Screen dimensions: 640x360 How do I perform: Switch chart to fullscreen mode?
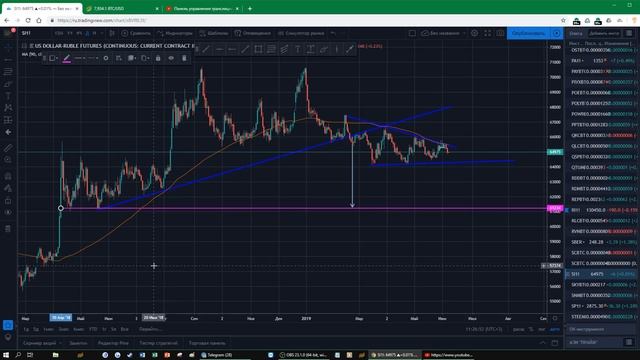[x=487, y=33]
